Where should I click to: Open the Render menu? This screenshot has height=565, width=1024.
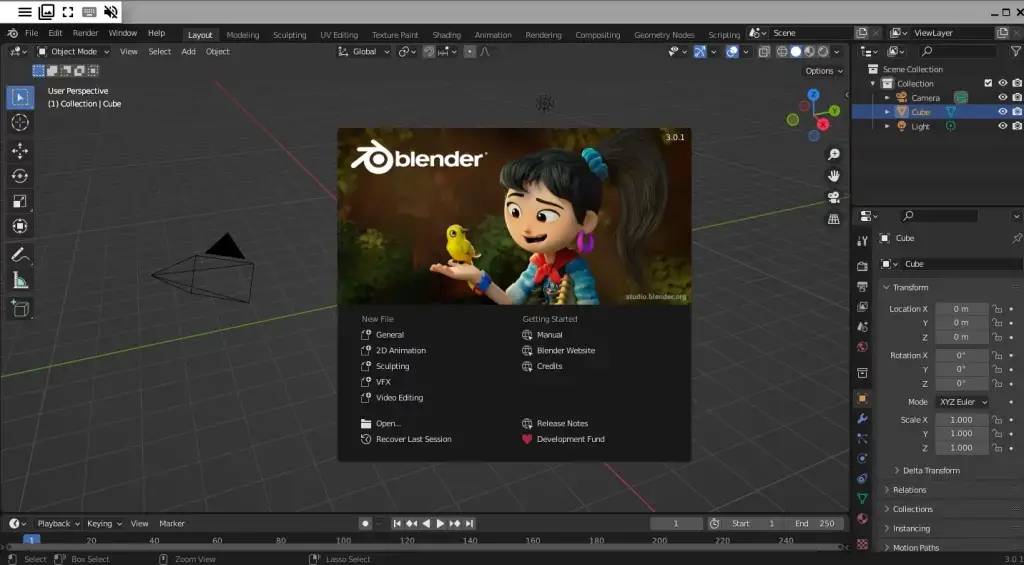[x=85, y=33]
